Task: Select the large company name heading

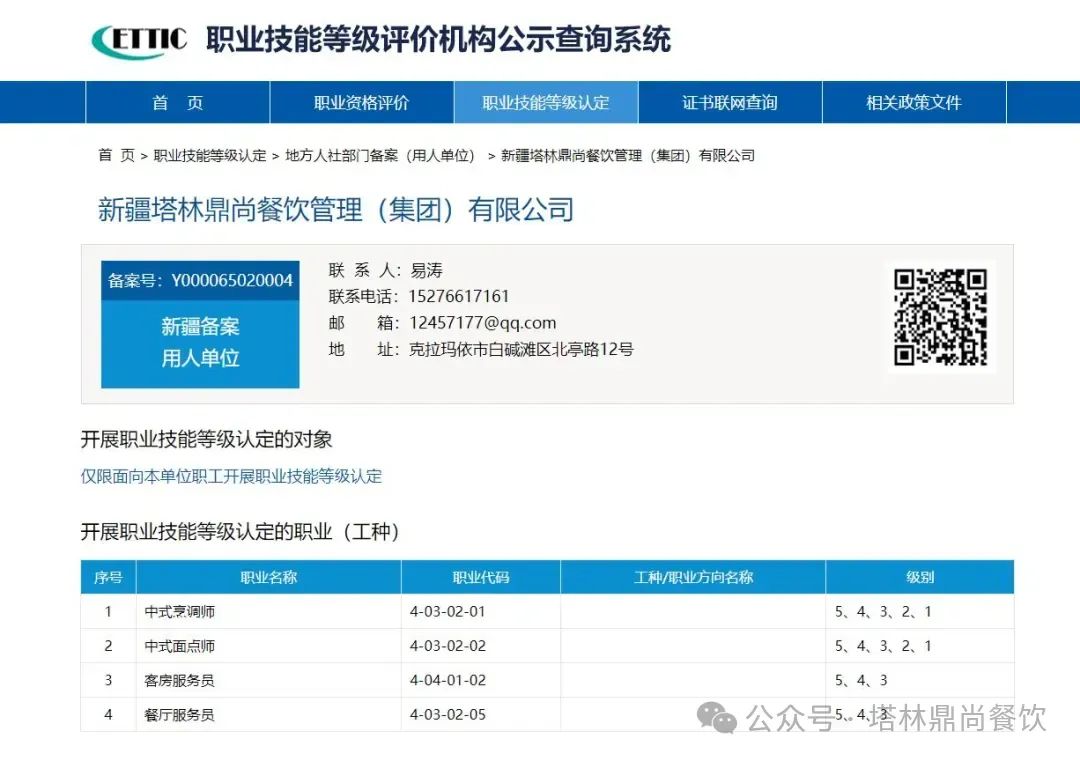Action: pos(336,209)
